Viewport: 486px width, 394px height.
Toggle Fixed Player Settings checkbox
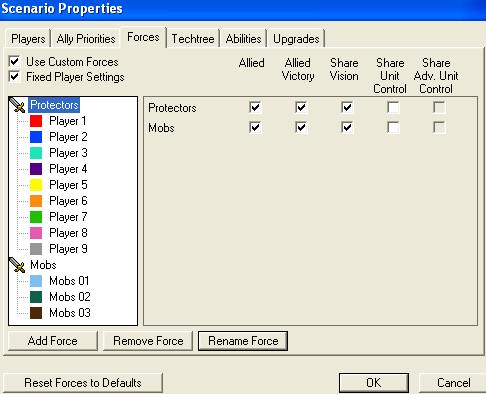(x=14, y=77)
